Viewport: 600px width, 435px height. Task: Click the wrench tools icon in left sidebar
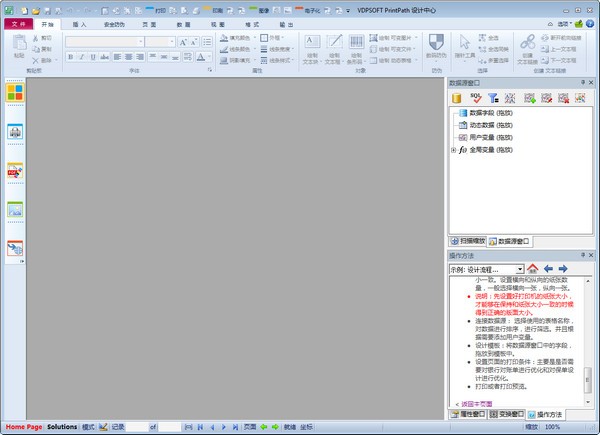[x=15, y=249]
